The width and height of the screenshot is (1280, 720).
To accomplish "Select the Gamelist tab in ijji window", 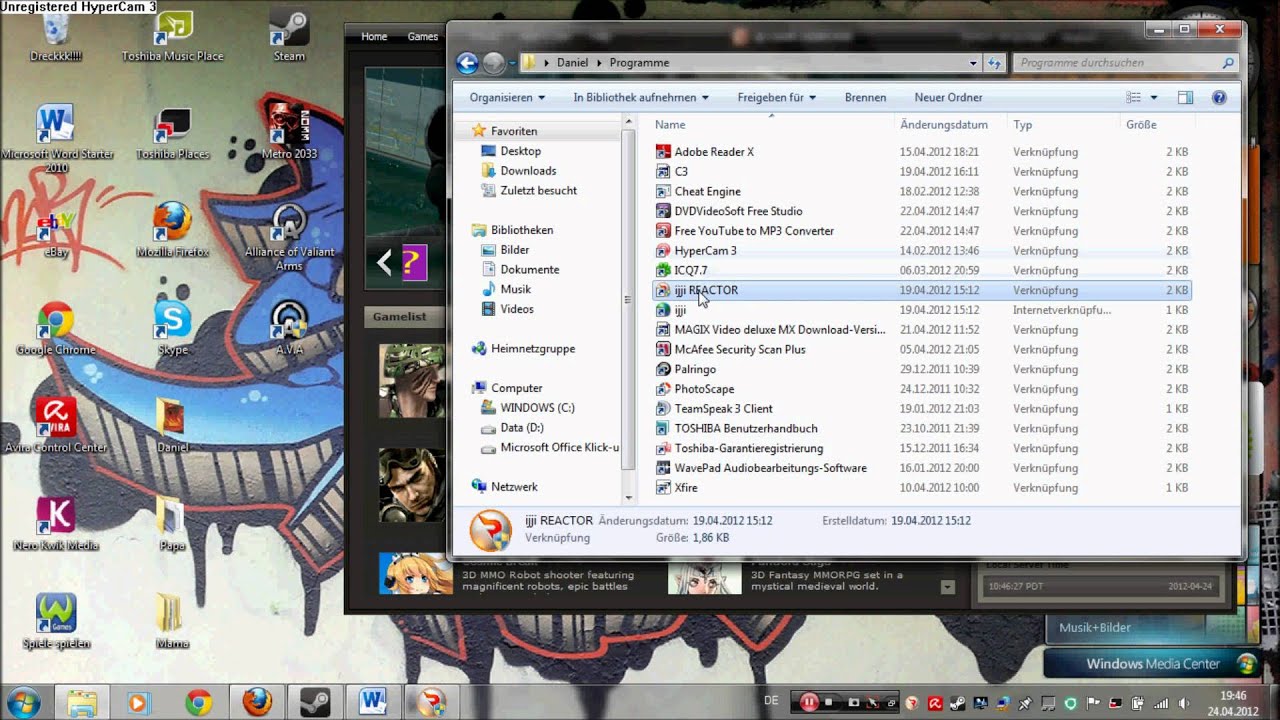I will click(x=399, y=316).
